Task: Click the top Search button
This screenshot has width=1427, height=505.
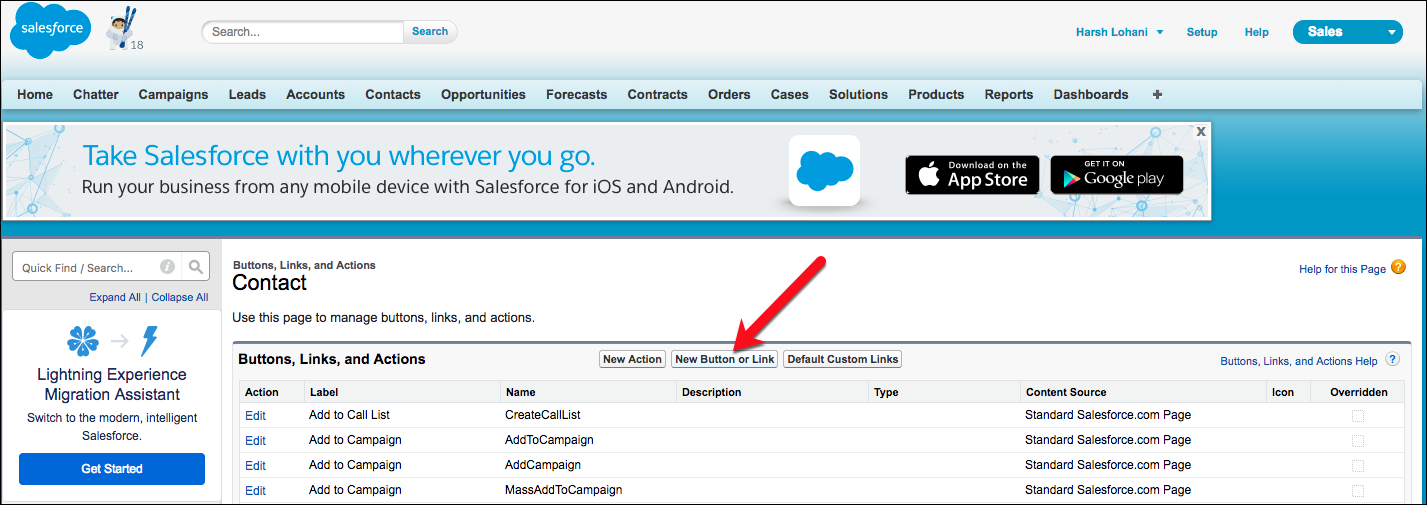Action: [x=430, y=32]
